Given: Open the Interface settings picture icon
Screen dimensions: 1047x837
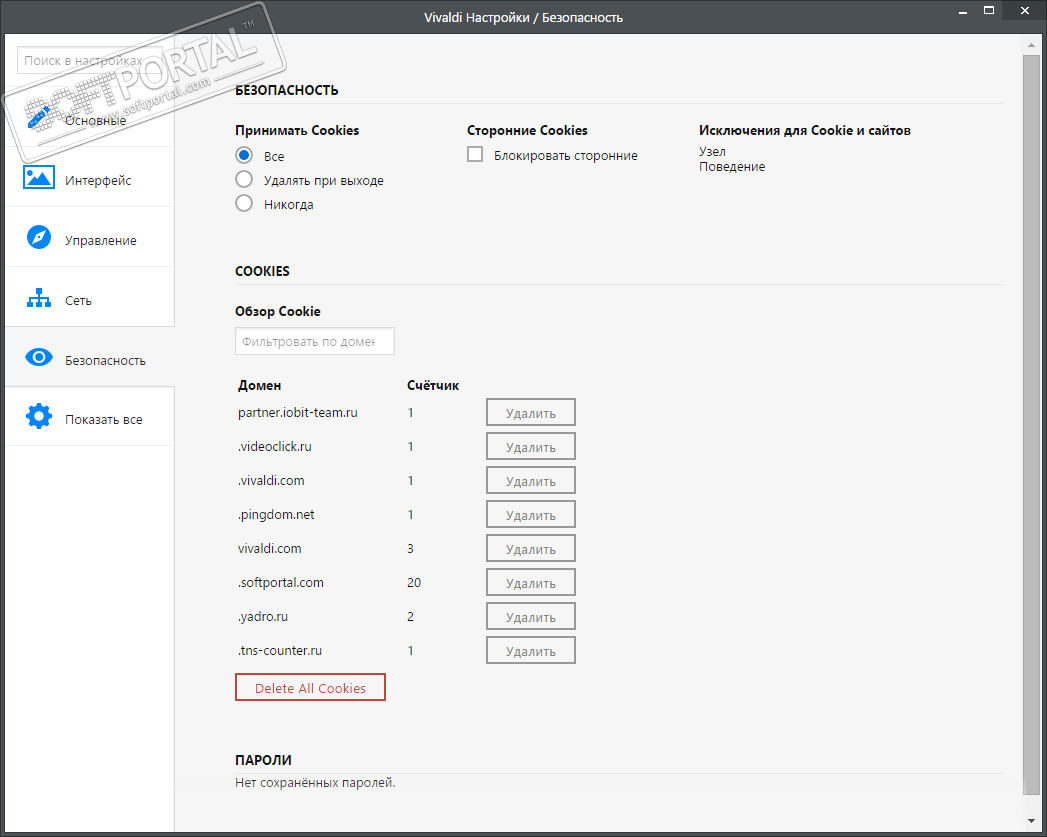Looking at the screenshot, I should coord(38,178).
